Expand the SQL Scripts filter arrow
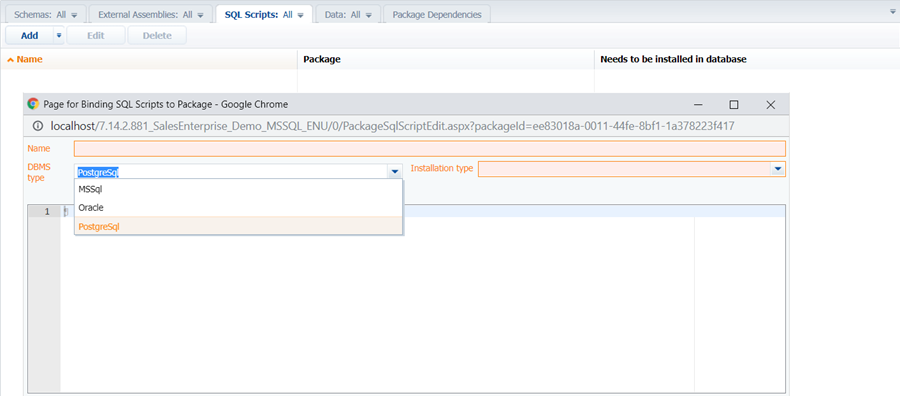Image resolution: width=900 pixels, height=396 pixels. [300, 15]
